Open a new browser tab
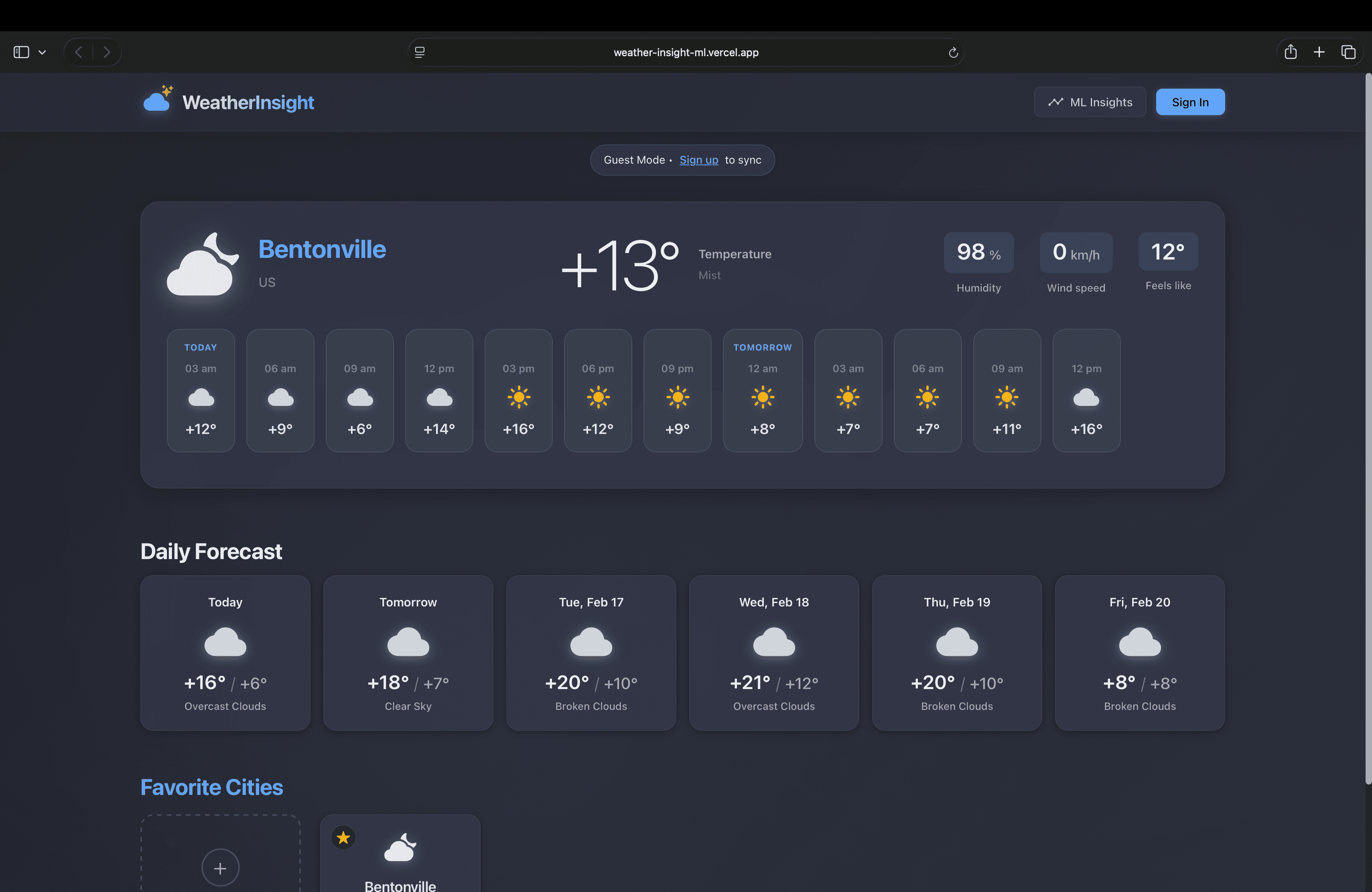This screenshot has height=892, width=1372. pyautogui.click(x=1319, y=52)
